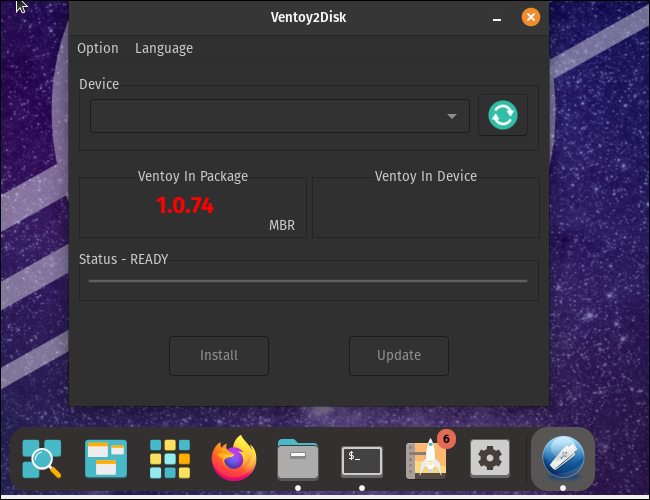Screen dimensions: 650x500
Task: Click the 1.0.74 package version text
Action: pyautogui.click(x=185, y=205)
